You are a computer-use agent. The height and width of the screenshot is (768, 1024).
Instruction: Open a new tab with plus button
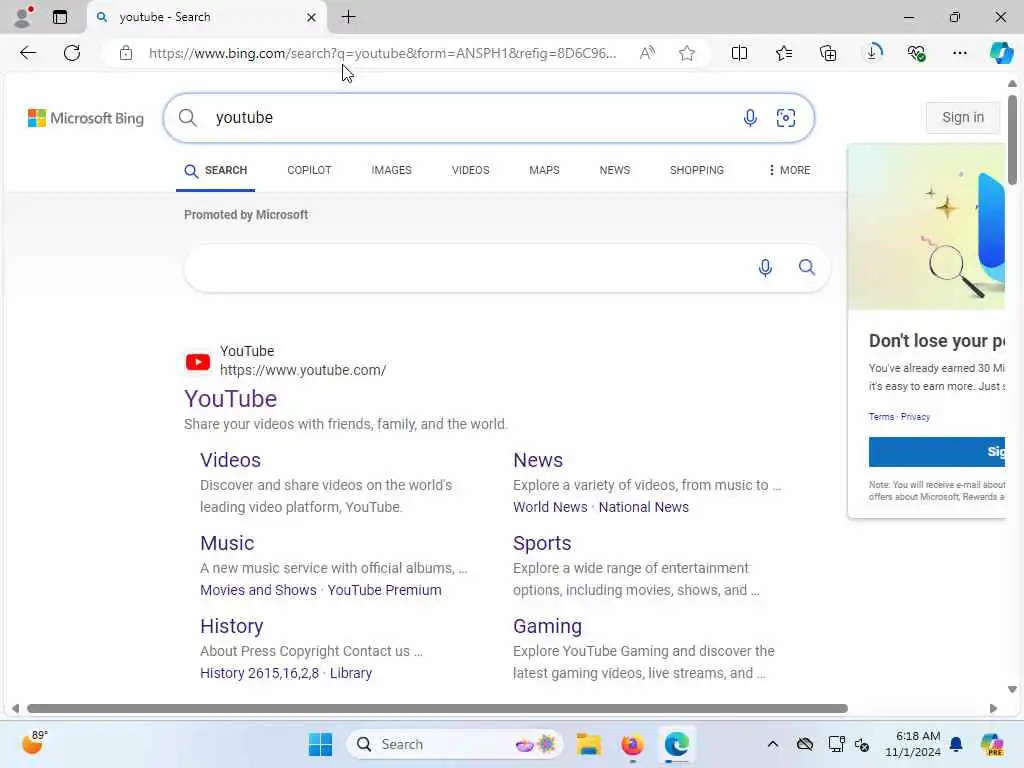coord(349,17)
